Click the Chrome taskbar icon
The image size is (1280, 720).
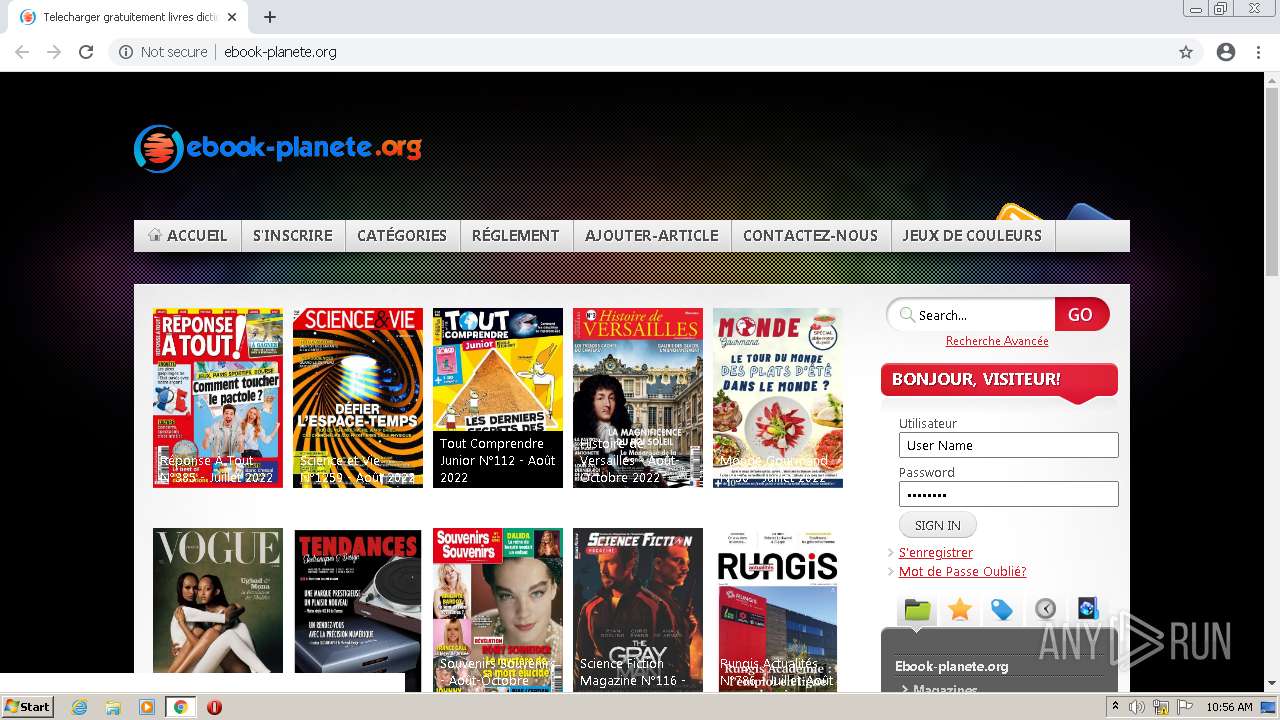click(x=180, y=707)
